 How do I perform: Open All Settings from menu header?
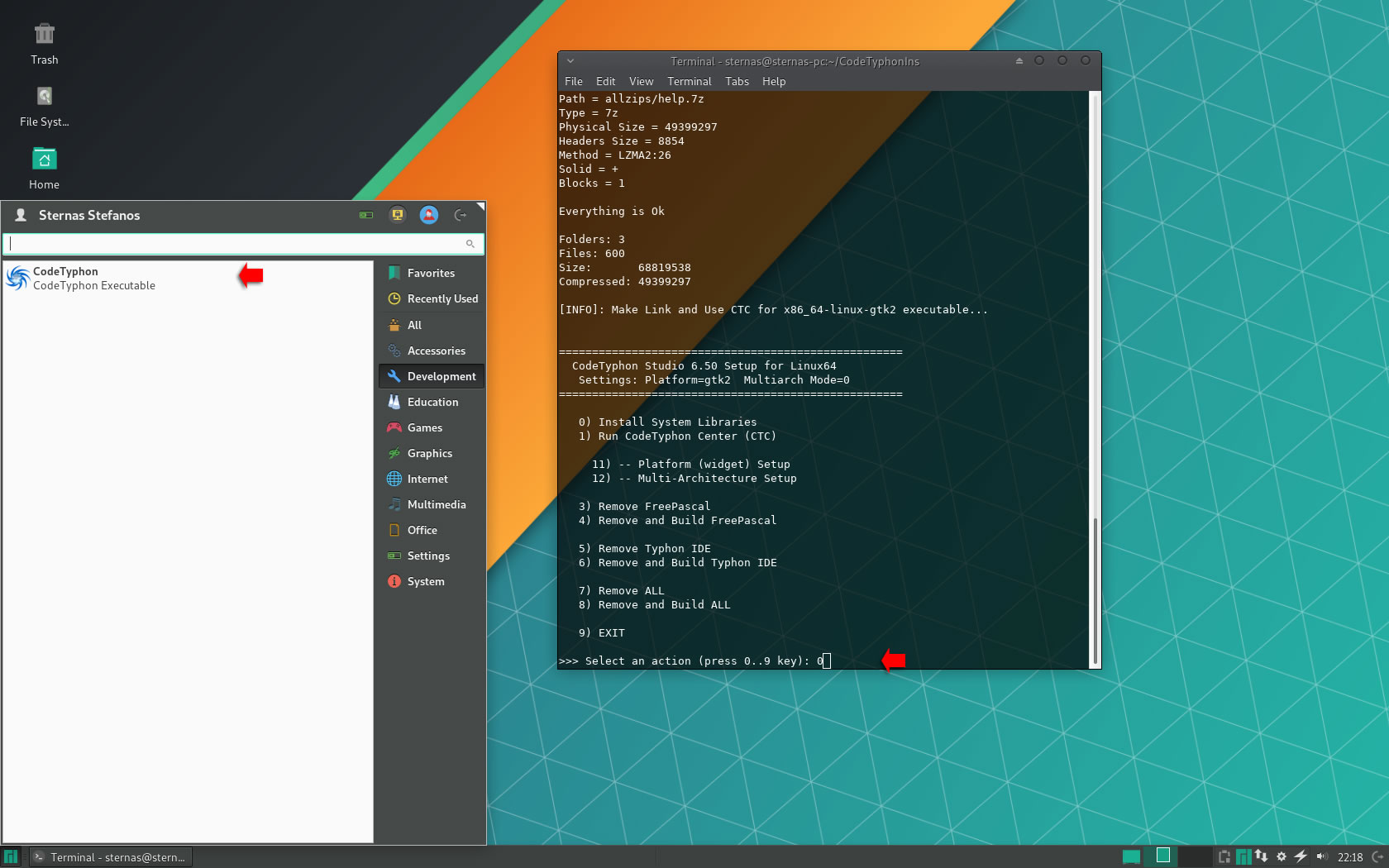(x=366, y=215)
